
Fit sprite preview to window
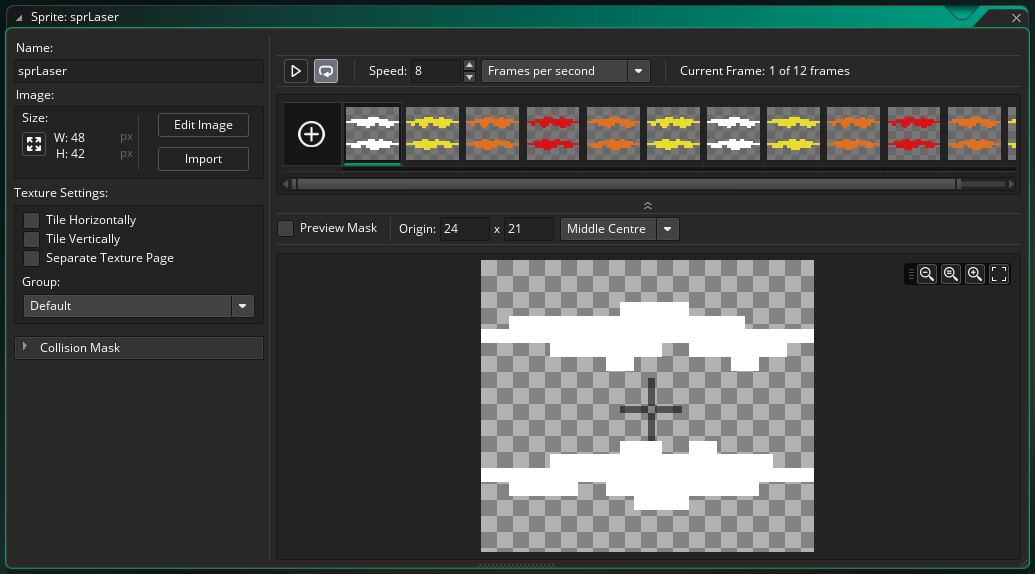pos(999,274)
